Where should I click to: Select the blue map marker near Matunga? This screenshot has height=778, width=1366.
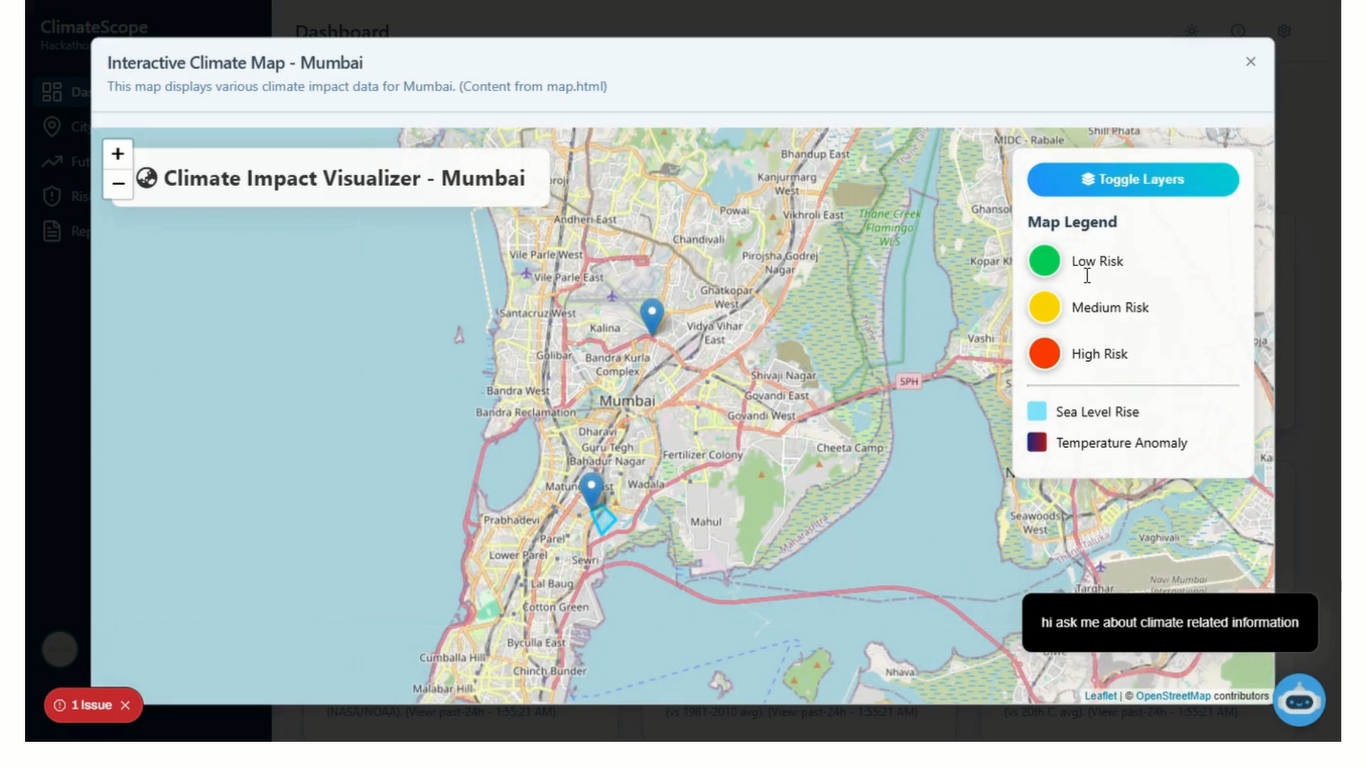pyautogui.click(x=592, y=491)
